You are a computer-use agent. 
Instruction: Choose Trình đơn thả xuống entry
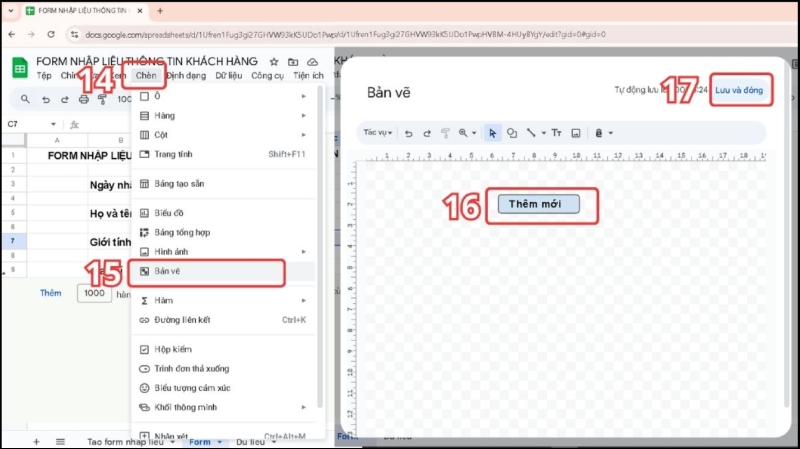point(223,368)
